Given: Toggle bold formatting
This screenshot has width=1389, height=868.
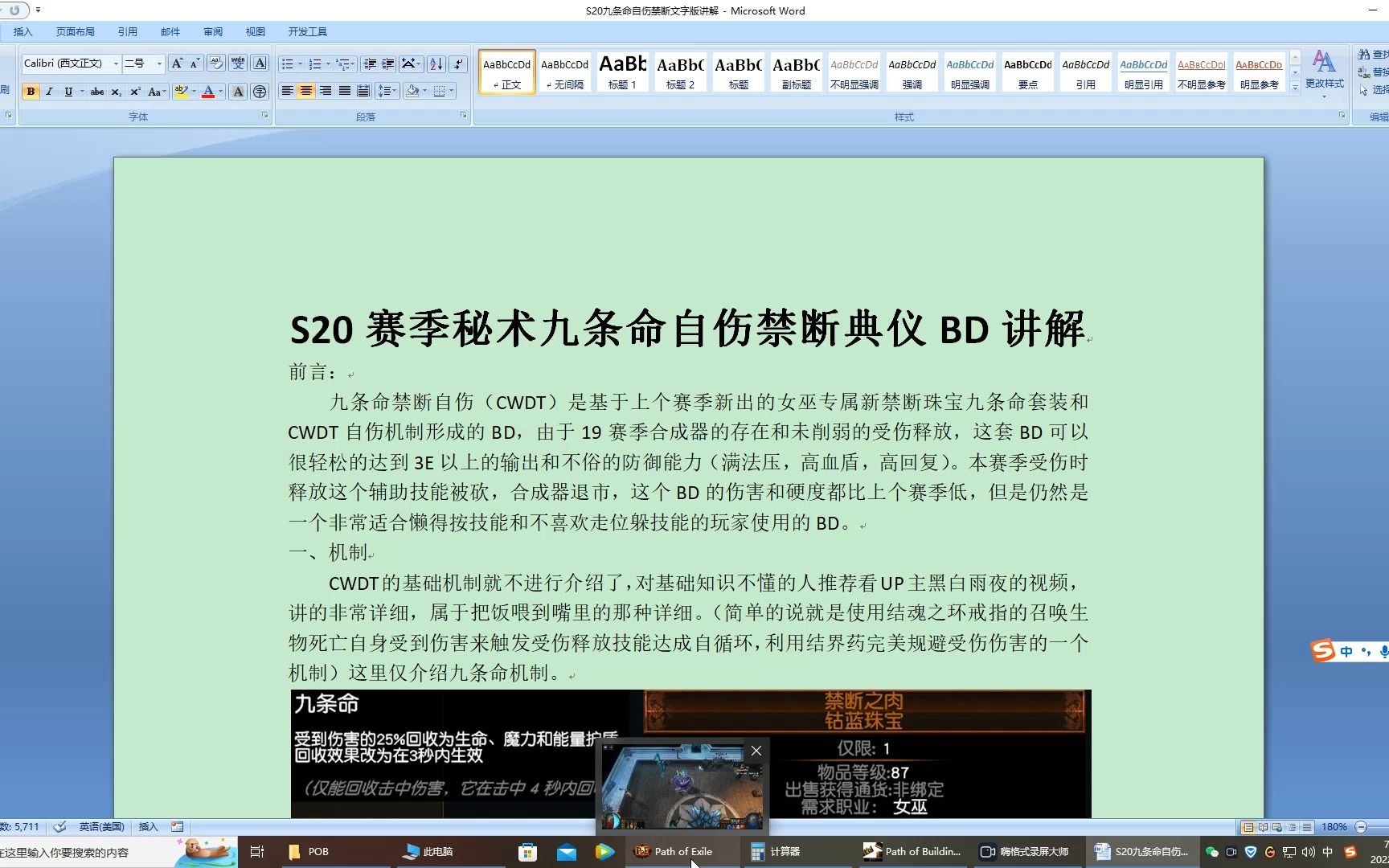Looking at the screenshot, I should click(31, 92).
